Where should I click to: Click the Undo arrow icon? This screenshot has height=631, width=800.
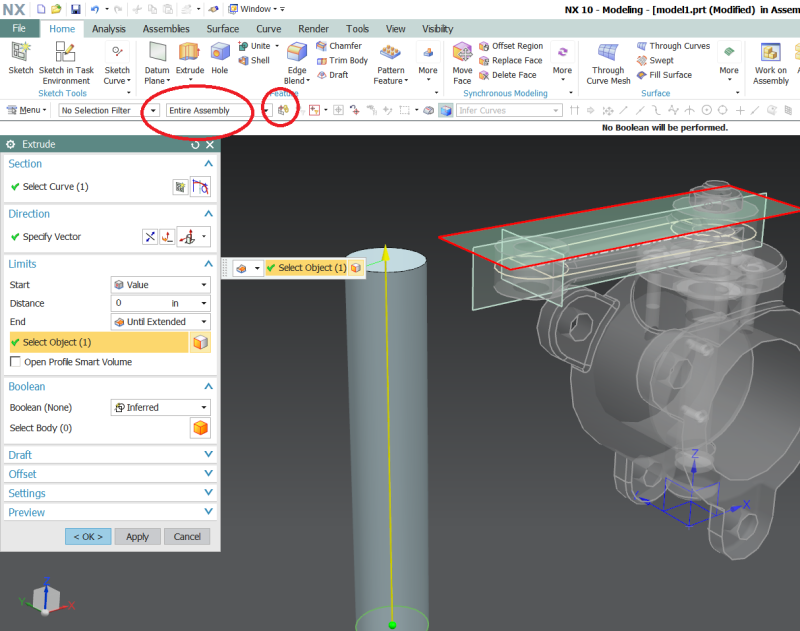click(x=95, y=9)
